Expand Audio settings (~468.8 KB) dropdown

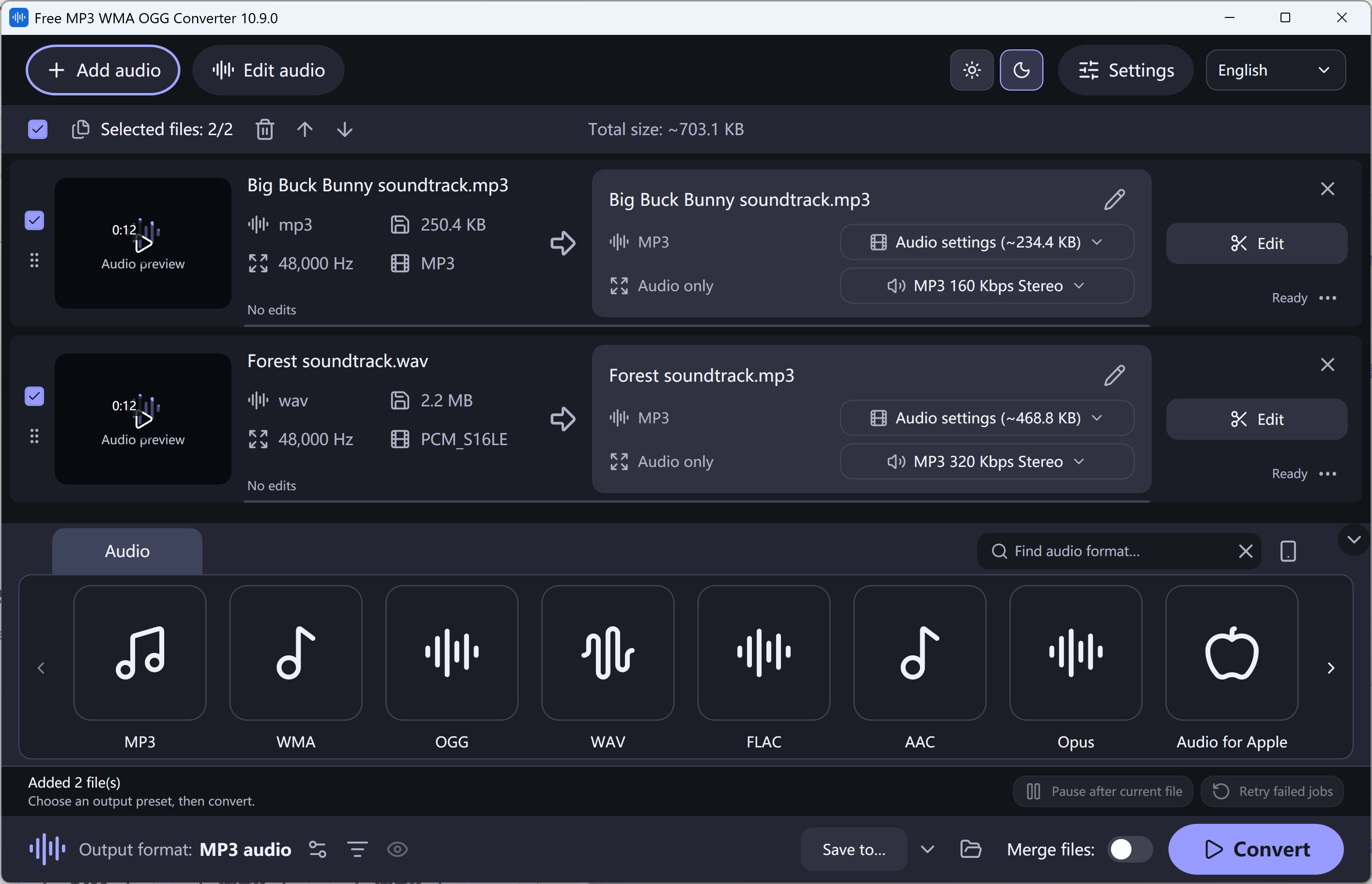(987, 418)
